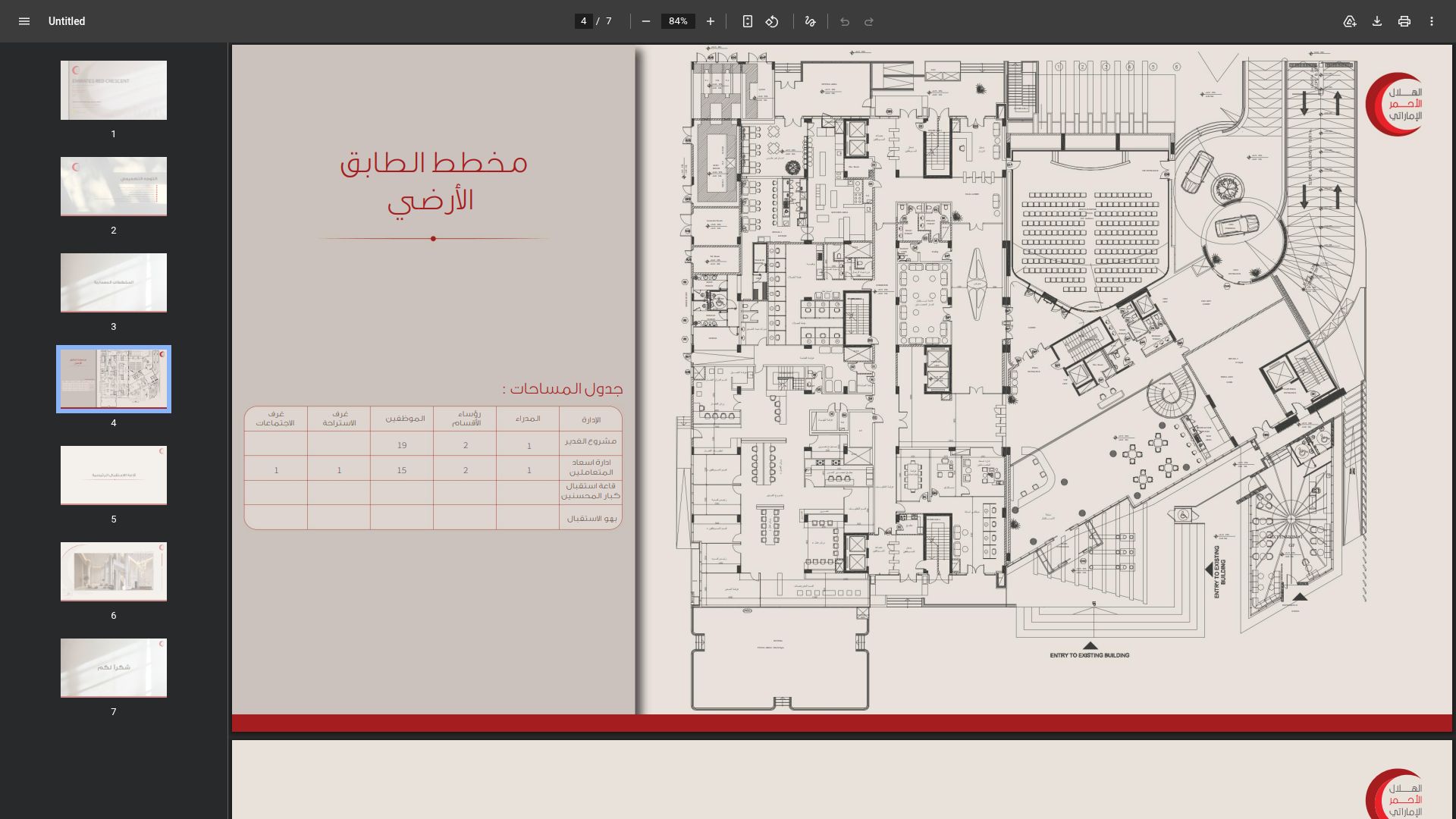Select page 2 thumbnail

[114, 187]
